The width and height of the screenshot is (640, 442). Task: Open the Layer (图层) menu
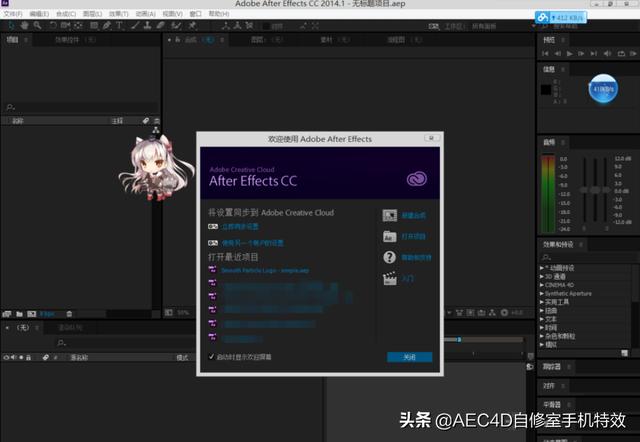(x=92, y=14)
